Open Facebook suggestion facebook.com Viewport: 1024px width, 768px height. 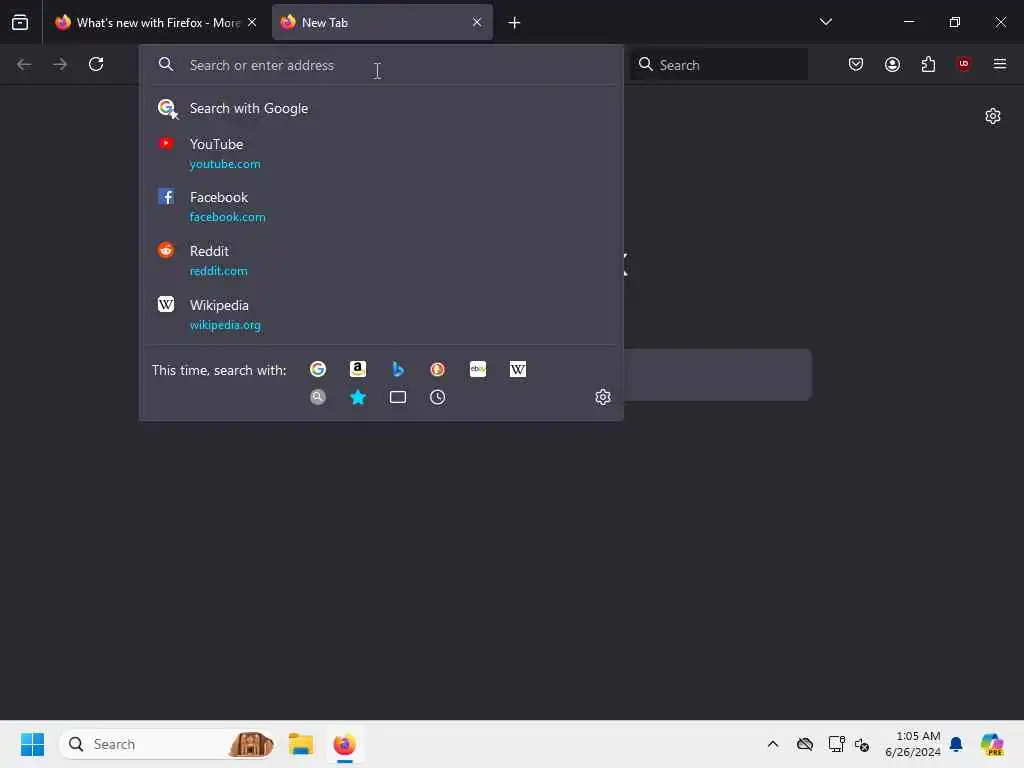(381, 207)
